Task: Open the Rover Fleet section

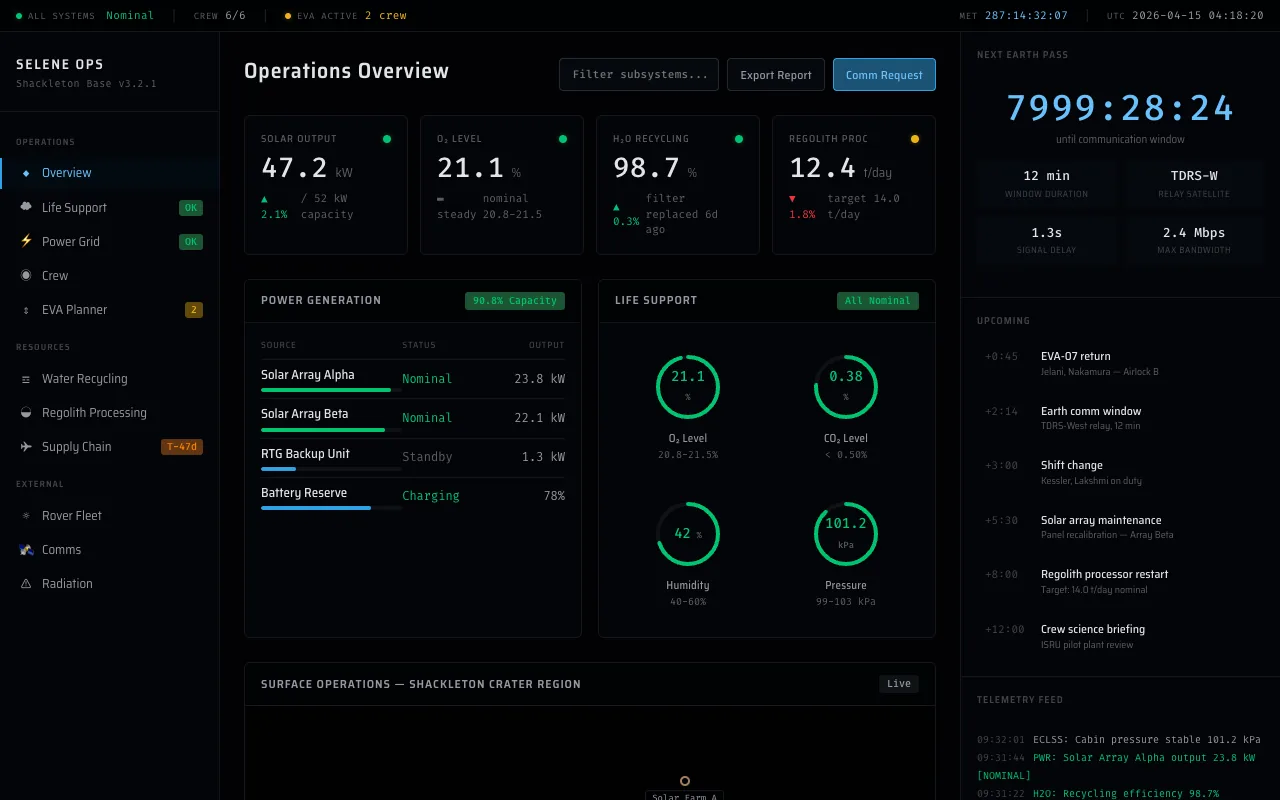Action: pos(72,516)
